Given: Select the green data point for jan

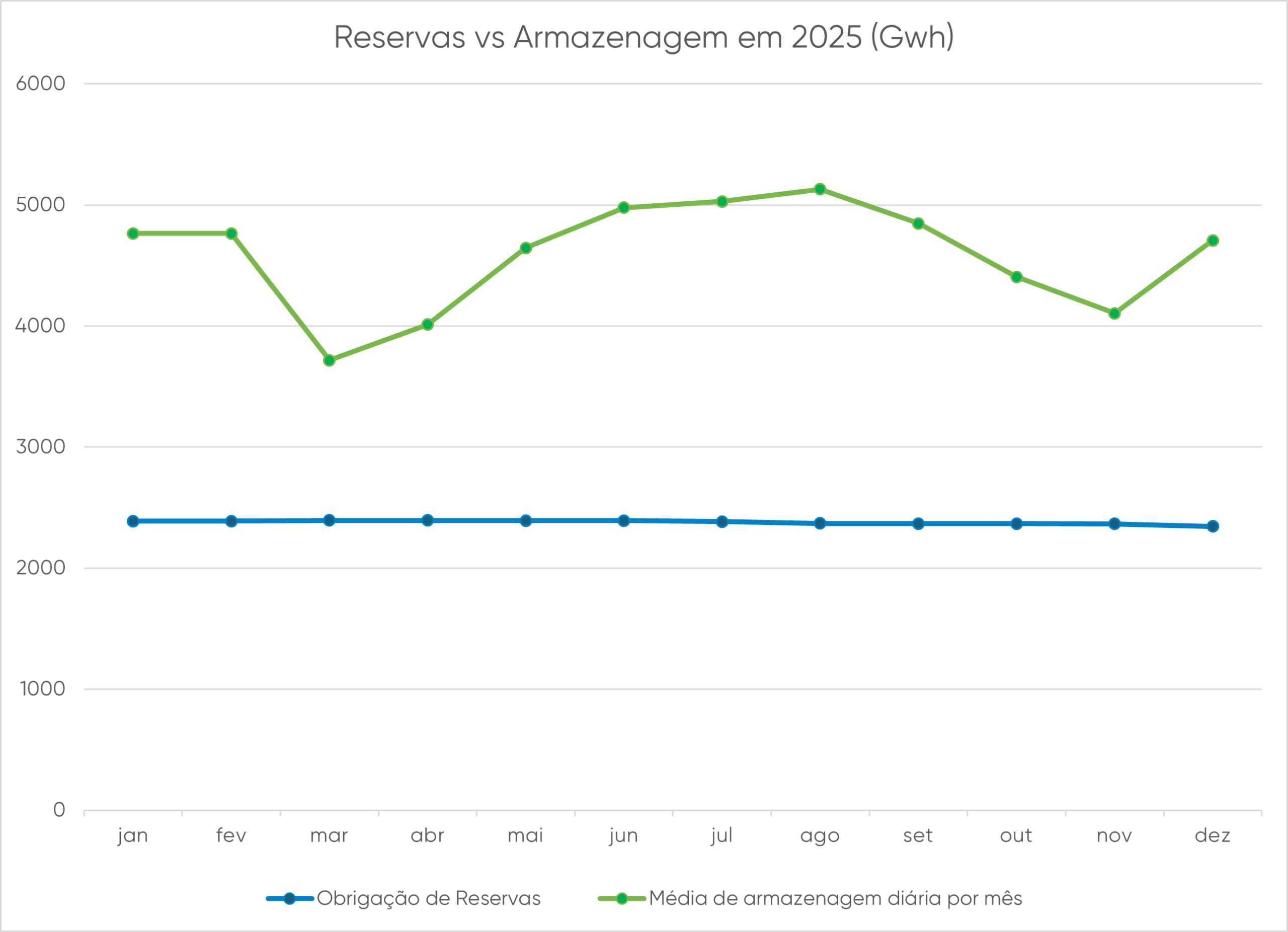Looking at the screenshot, I should pos(133,234).
